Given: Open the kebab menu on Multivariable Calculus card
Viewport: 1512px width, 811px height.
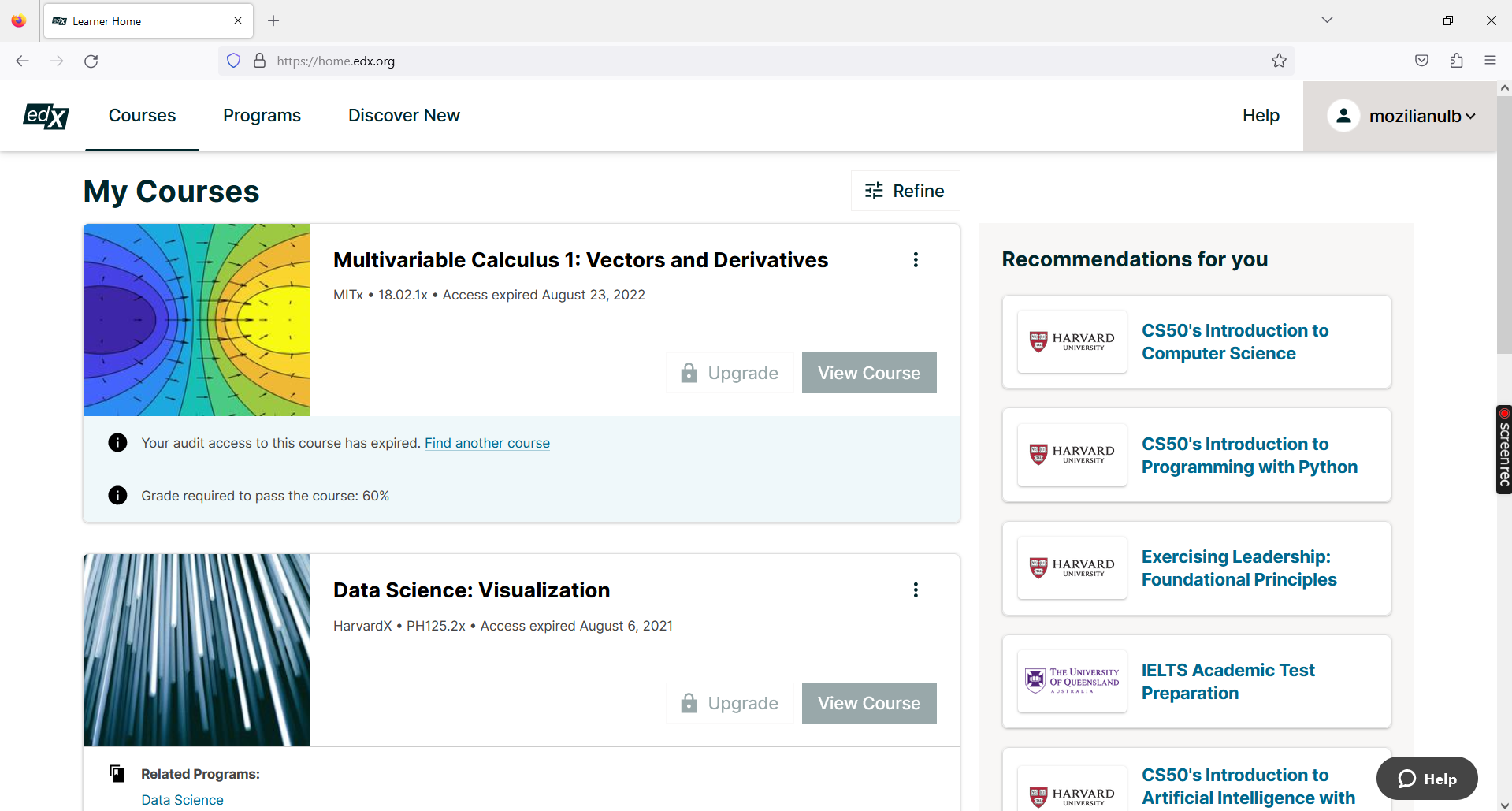Looking at the screenshot, I should coord(915,259).
